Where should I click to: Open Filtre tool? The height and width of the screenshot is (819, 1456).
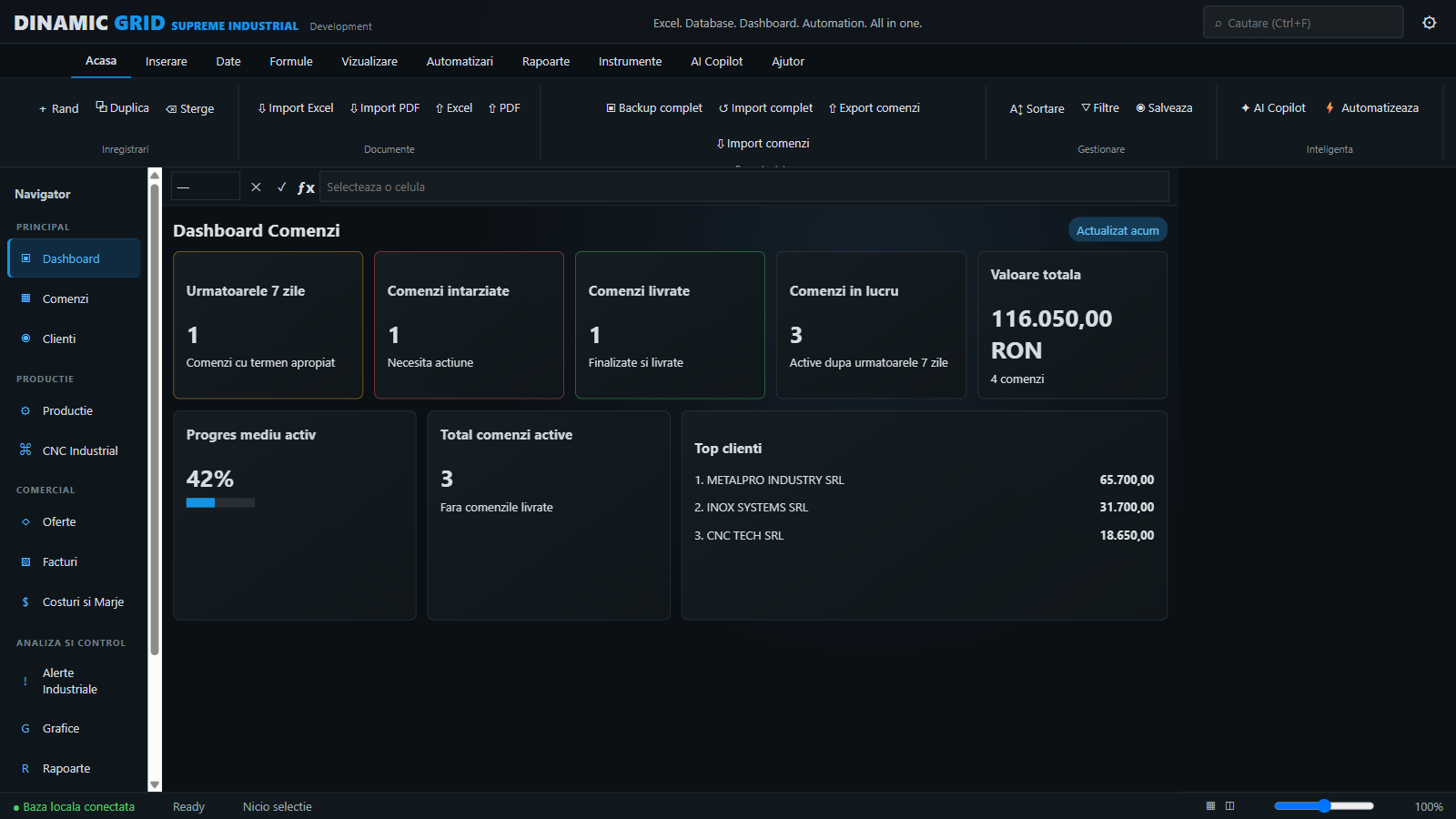(x=1100, y=107)
